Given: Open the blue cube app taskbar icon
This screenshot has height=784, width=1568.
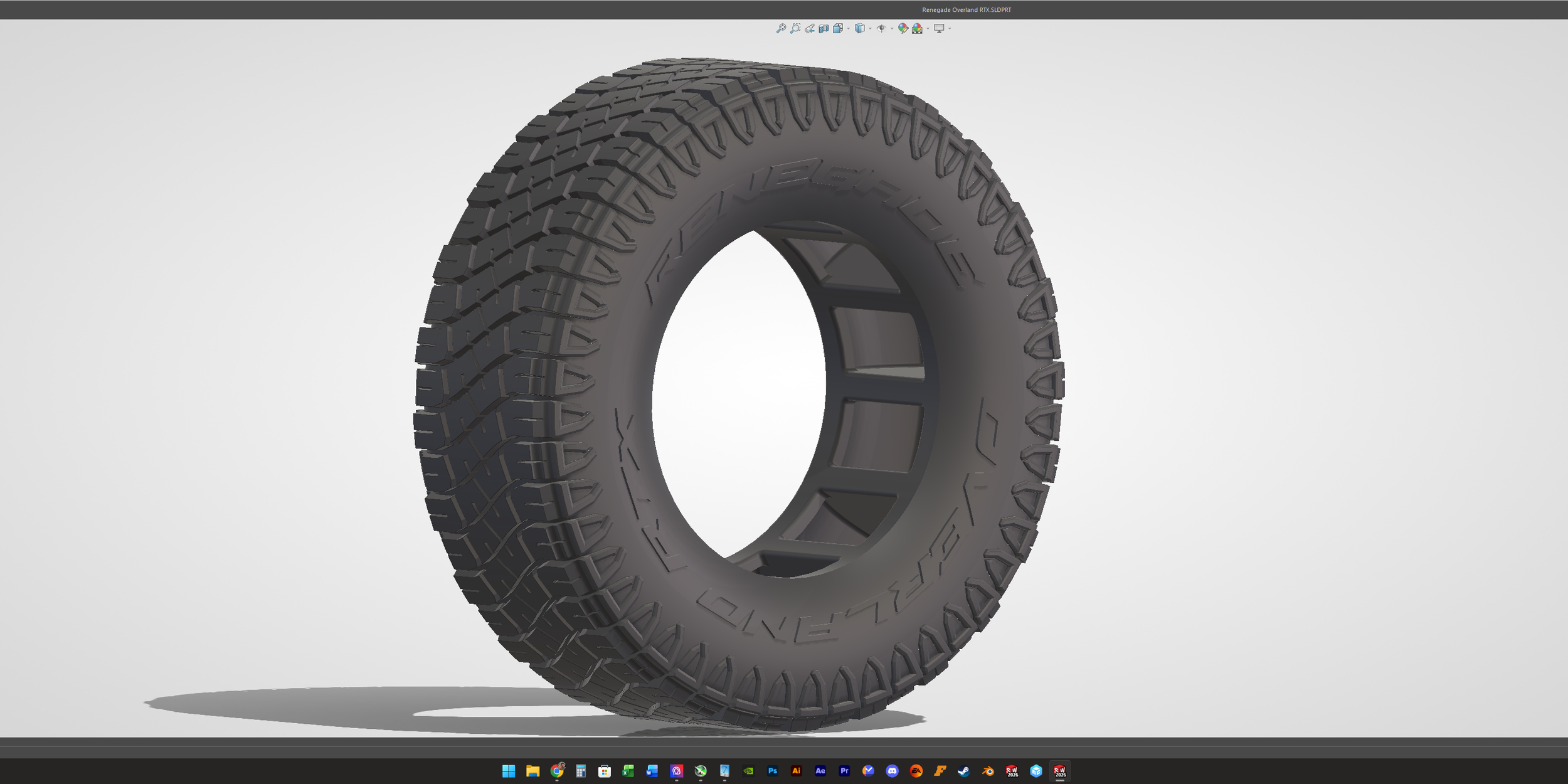Looking at the screenshot, I should (x=1036, y=771).
